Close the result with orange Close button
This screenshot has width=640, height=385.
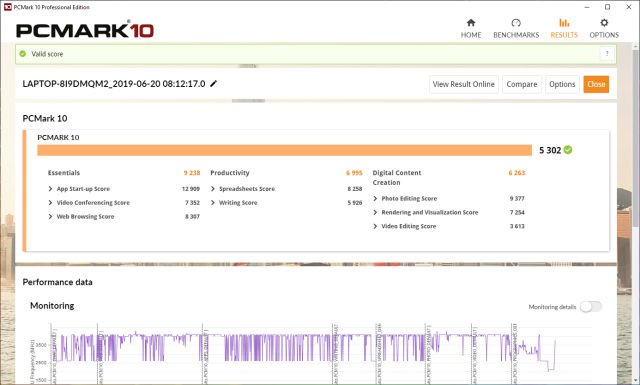click(596, 84)
